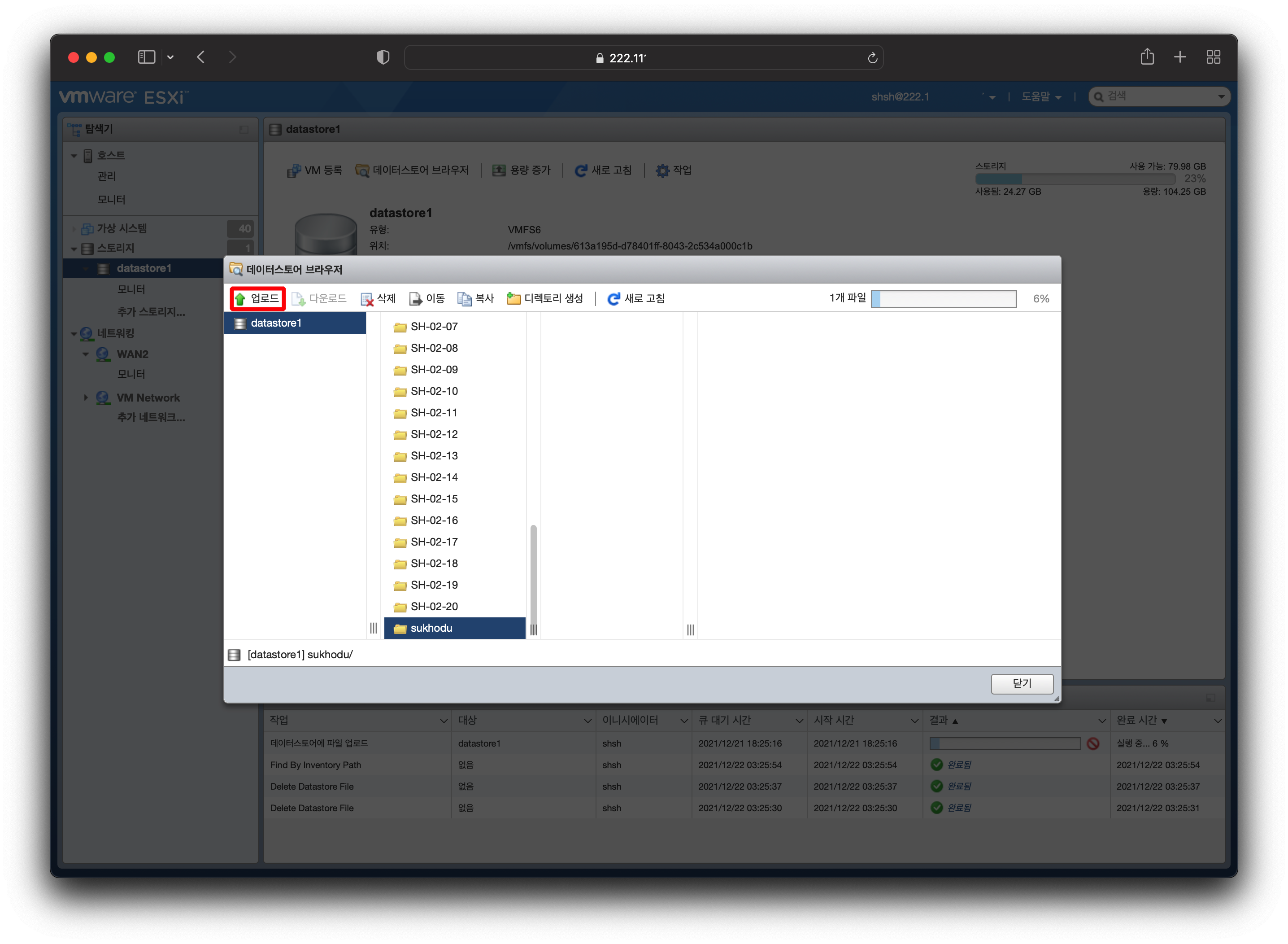The height and width of the screenshot is (944, 1288).
Task: Click the upload progress bar
Action: point(943,299)
